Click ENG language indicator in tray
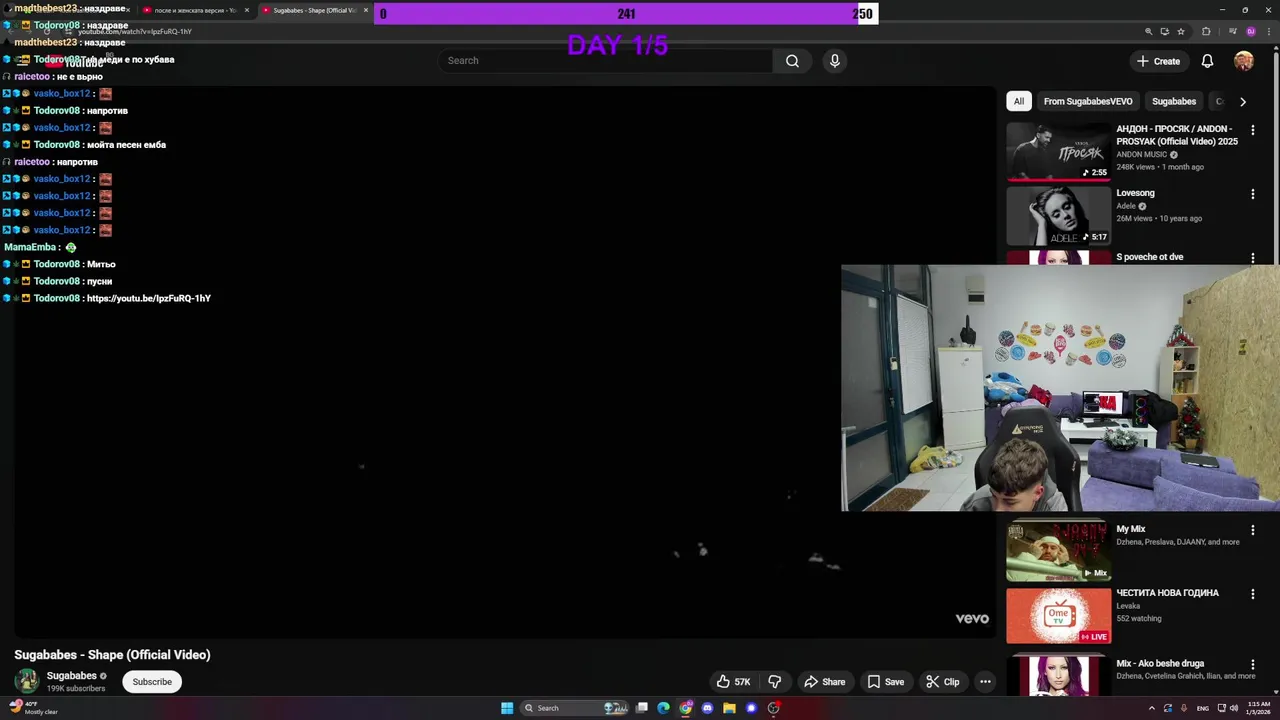The width and height of the screenshot is (1280, 720). [1203, 708]
